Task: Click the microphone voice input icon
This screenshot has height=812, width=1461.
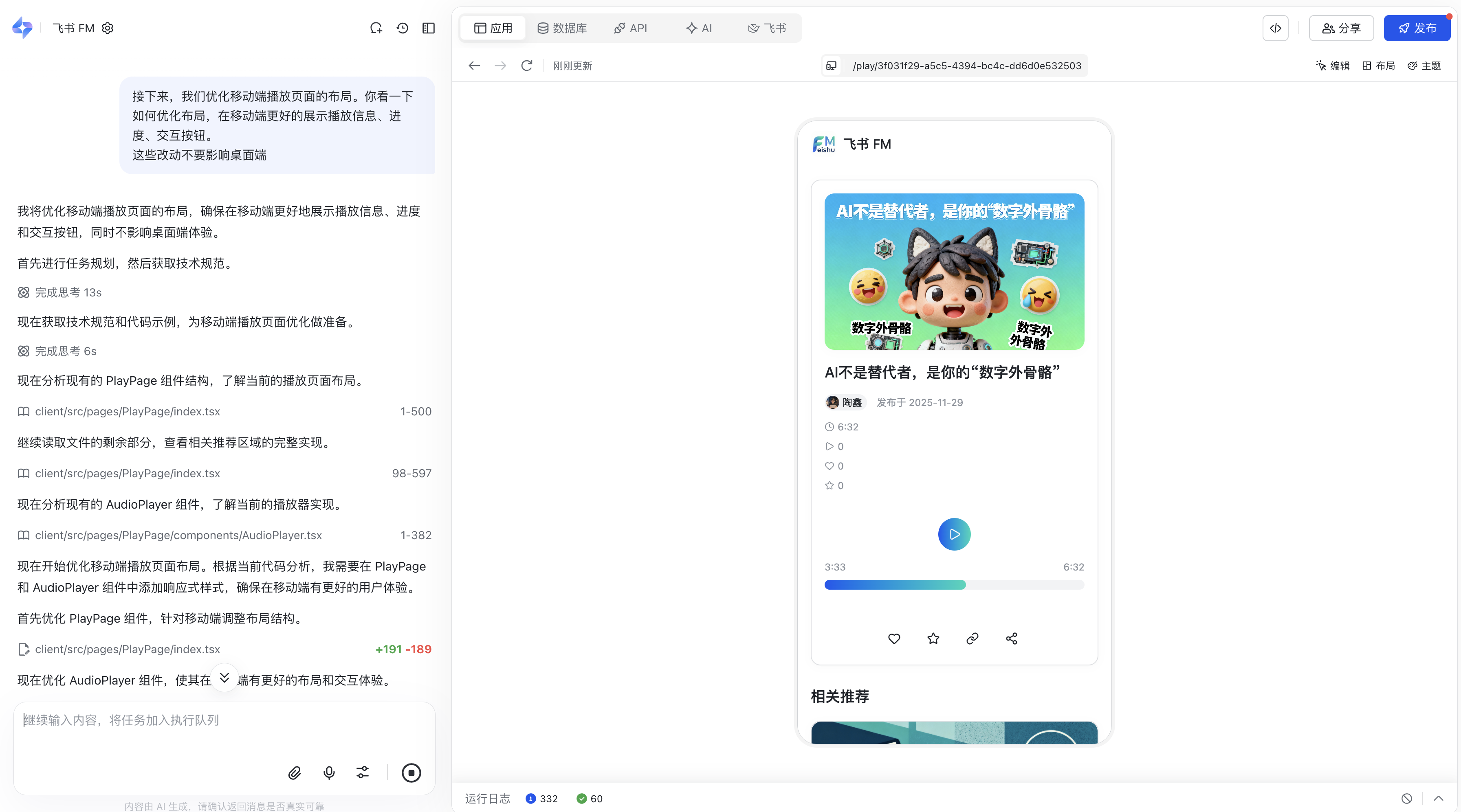Action: pos(329,772)
